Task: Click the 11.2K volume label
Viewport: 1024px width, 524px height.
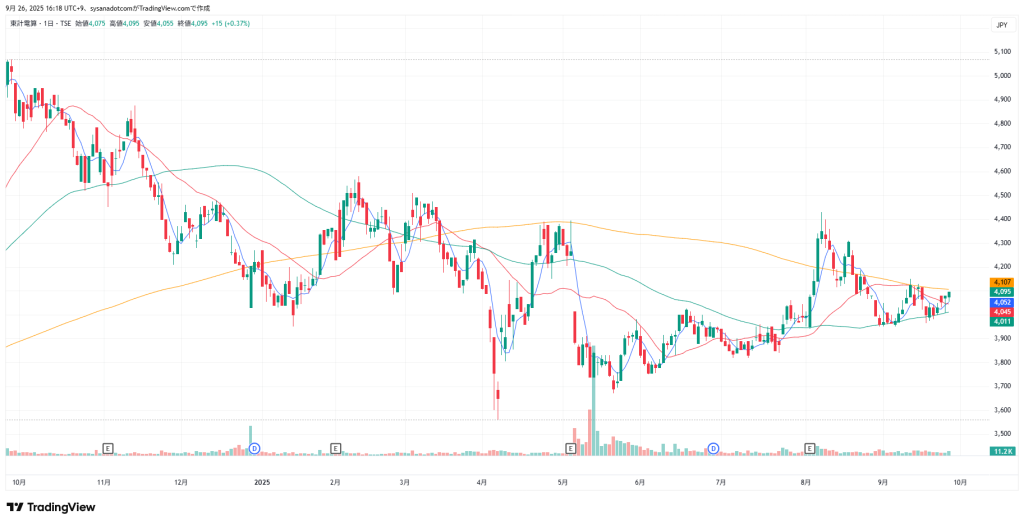Action: [x=1001, y=453]
